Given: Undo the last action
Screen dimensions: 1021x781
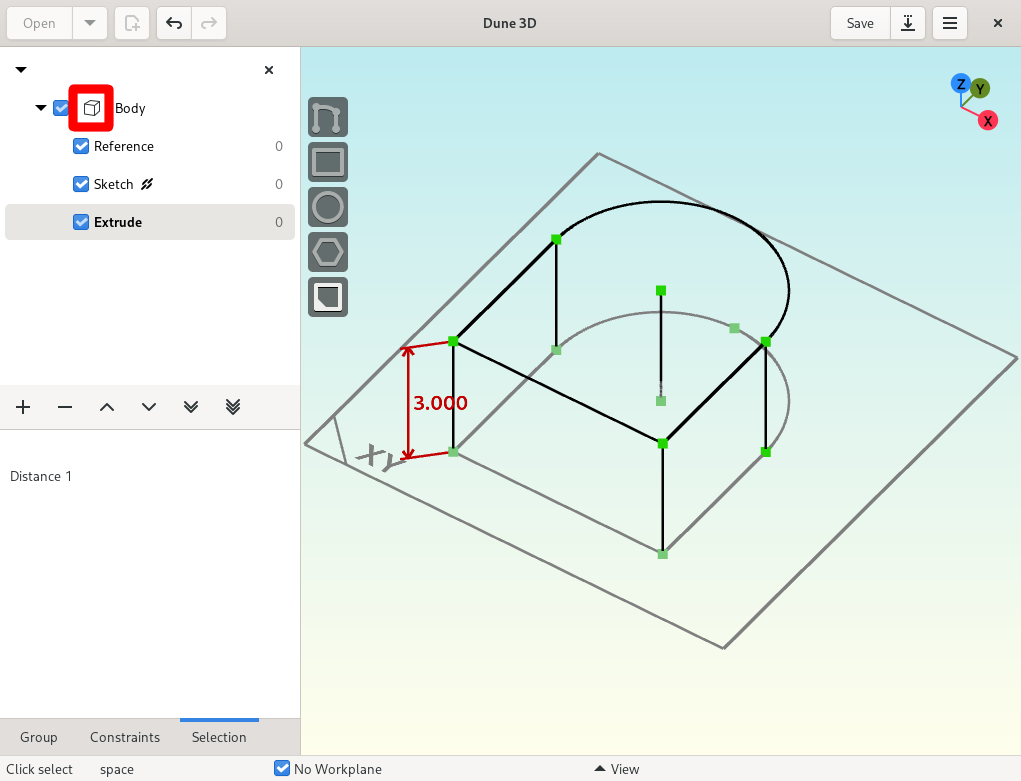Looking at the screenshot, I should [174, 23].
